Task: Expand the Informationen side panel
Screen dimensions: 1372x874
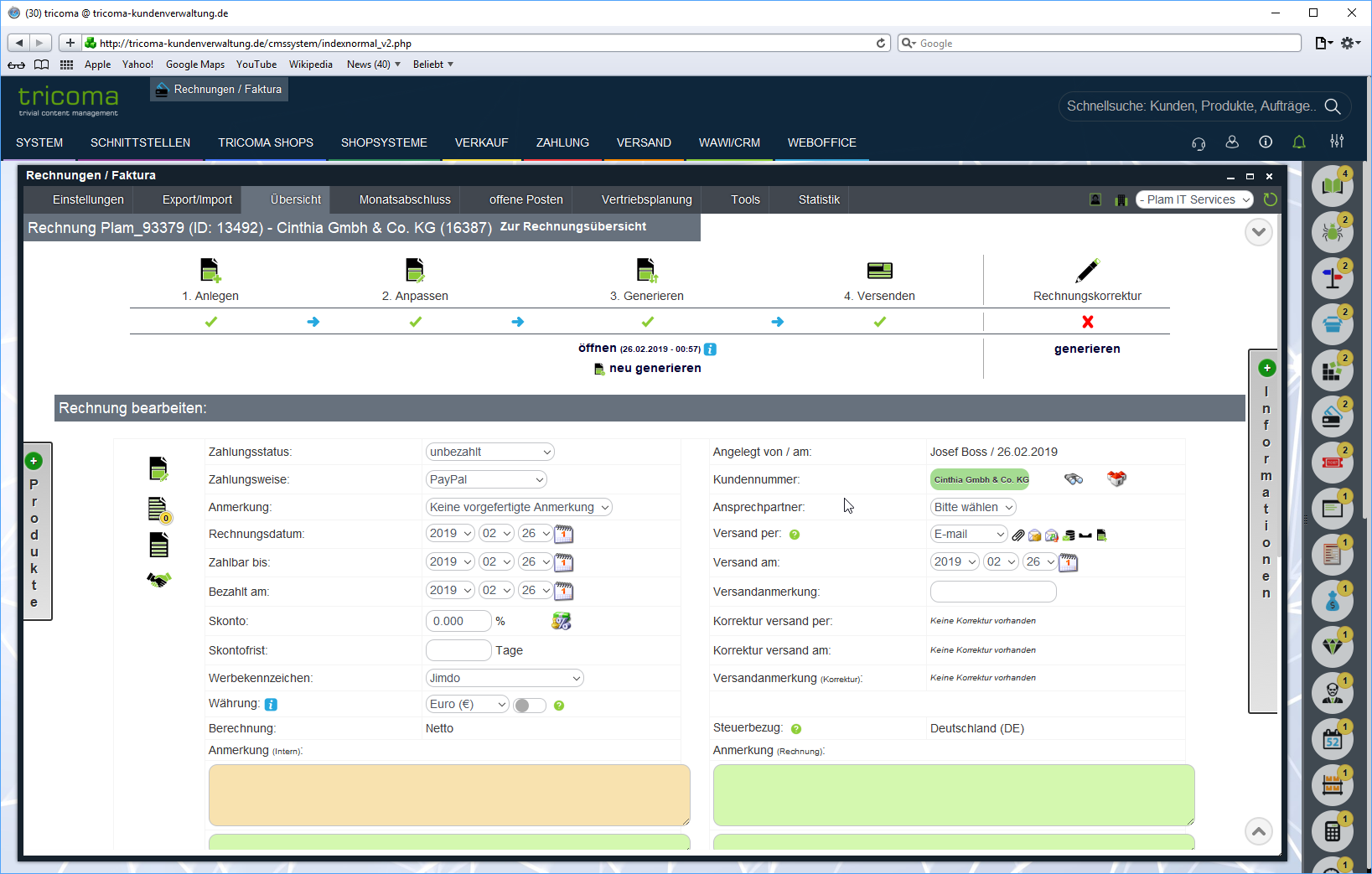Action: pyautogui.click(x=1266, y=368)
